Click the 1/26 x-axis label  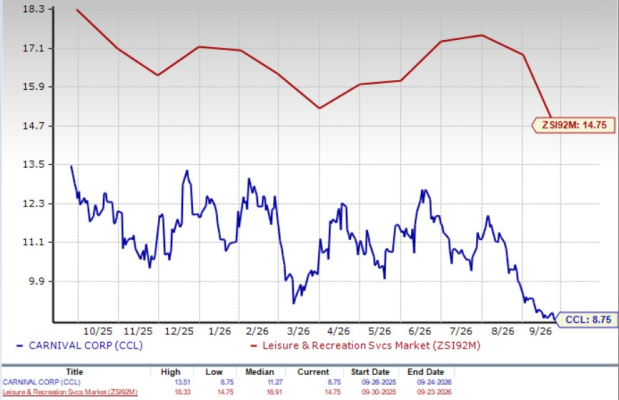219,331
